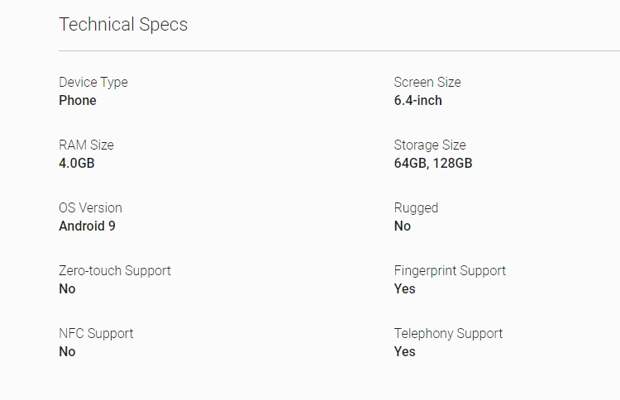Viewport: 620px width, 400px height.
Task: Select the Screen Size label
Action: (427, 82)
